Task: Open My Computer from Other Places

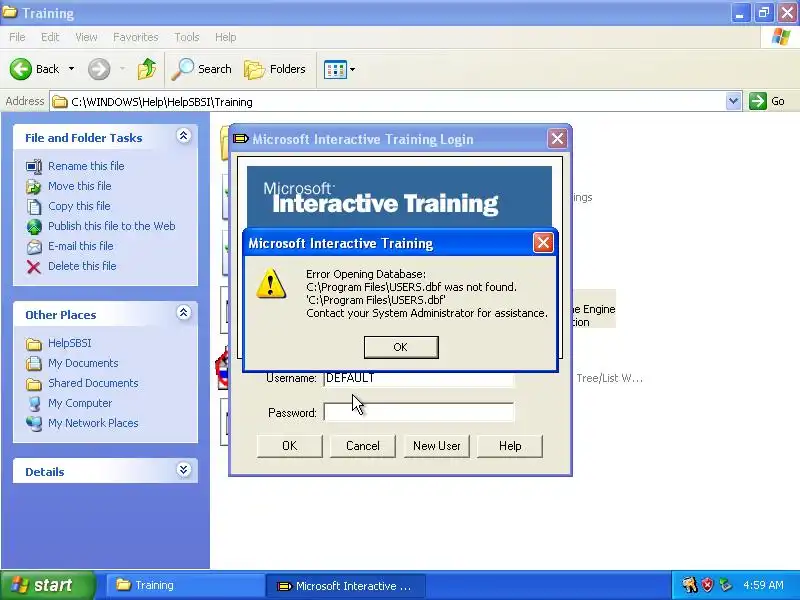Action: point(80,403)
